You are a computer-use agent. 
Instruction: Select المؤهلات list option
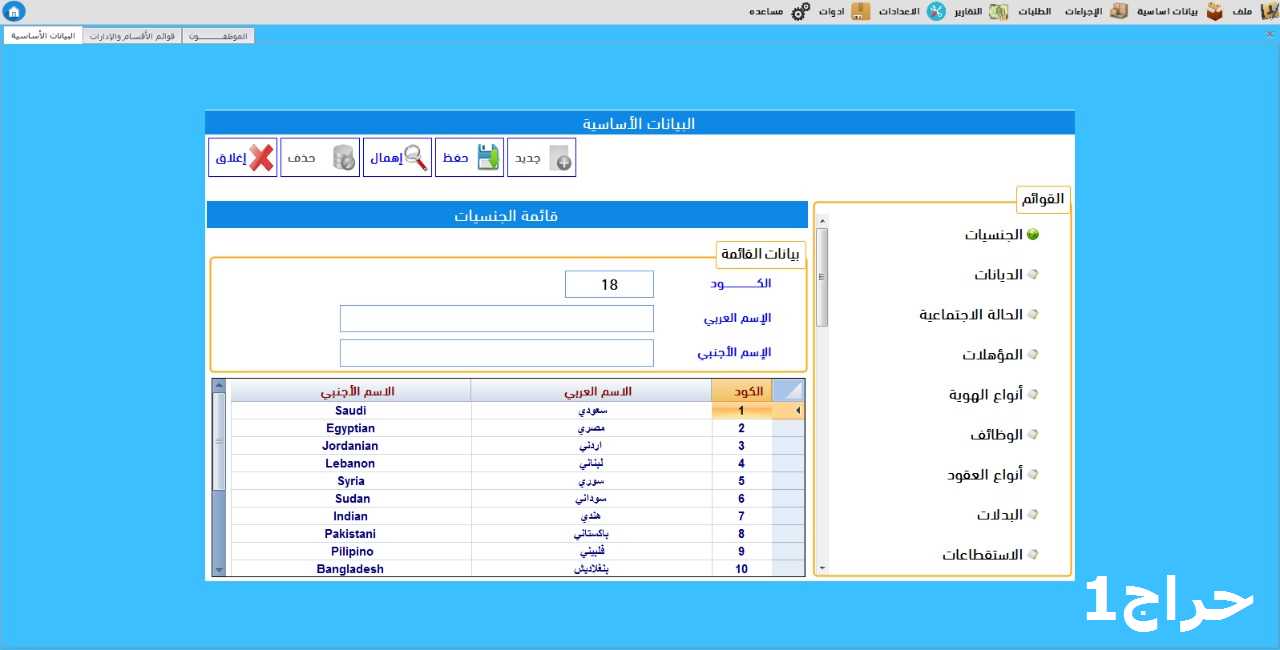click(1001, 355)
